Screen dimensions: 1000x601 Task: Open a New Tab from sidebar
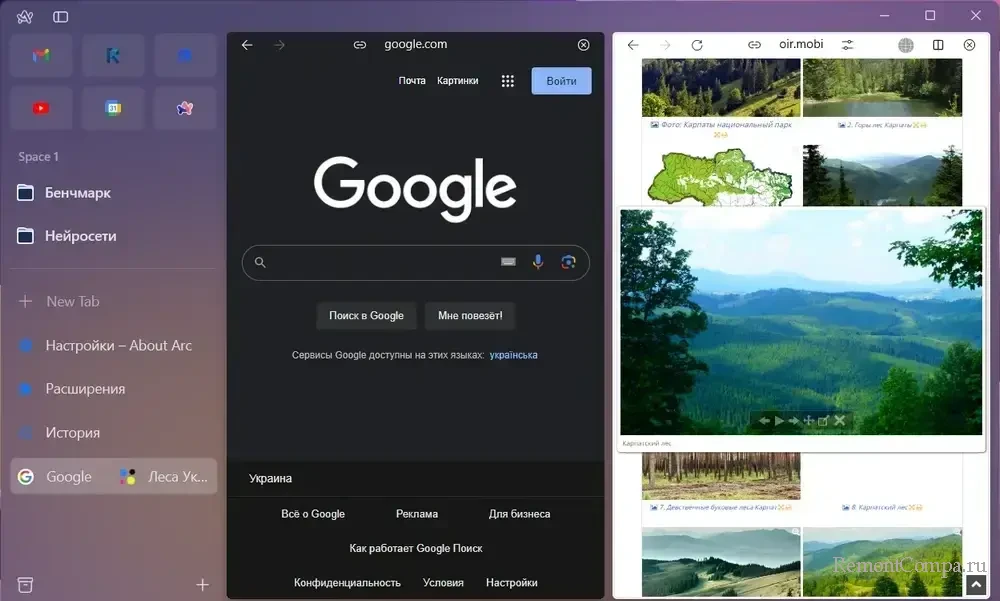coord(72,301)
